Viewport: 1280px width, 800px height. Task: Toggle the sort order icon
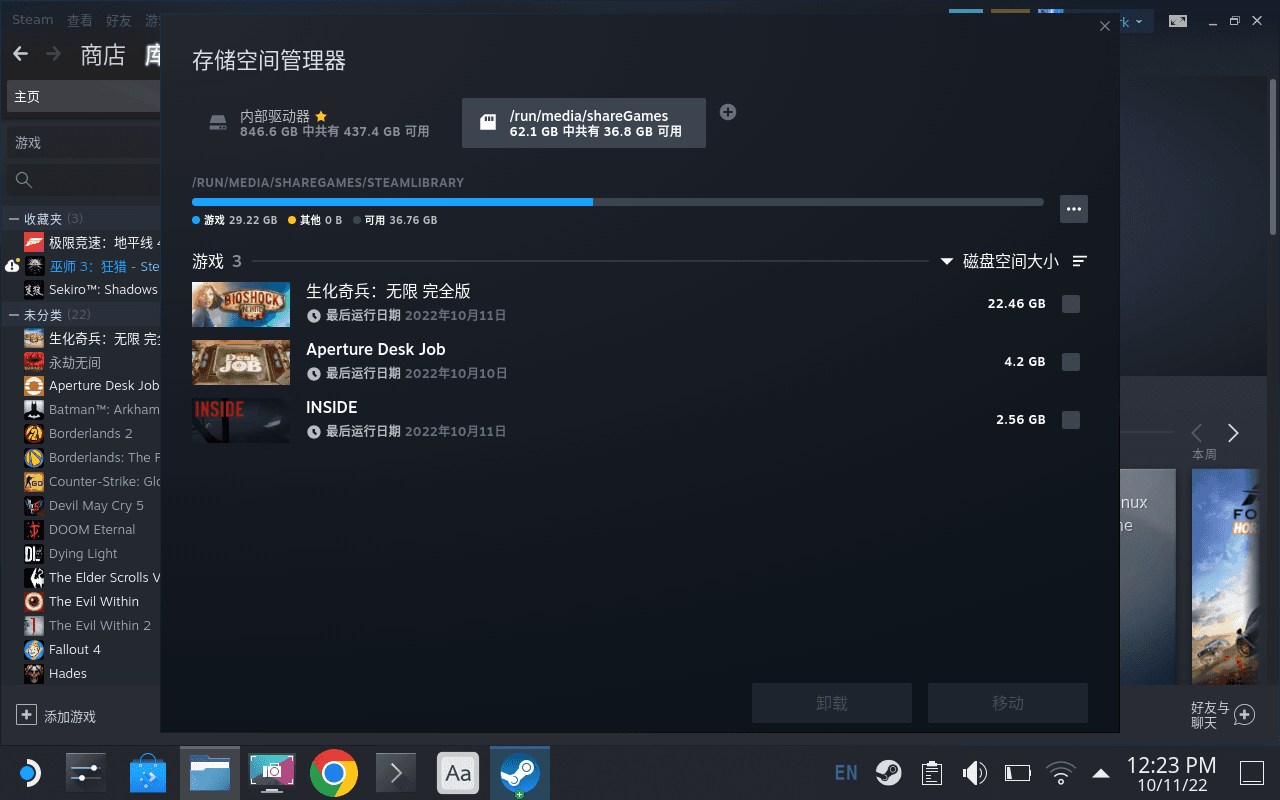point(1080,261)
